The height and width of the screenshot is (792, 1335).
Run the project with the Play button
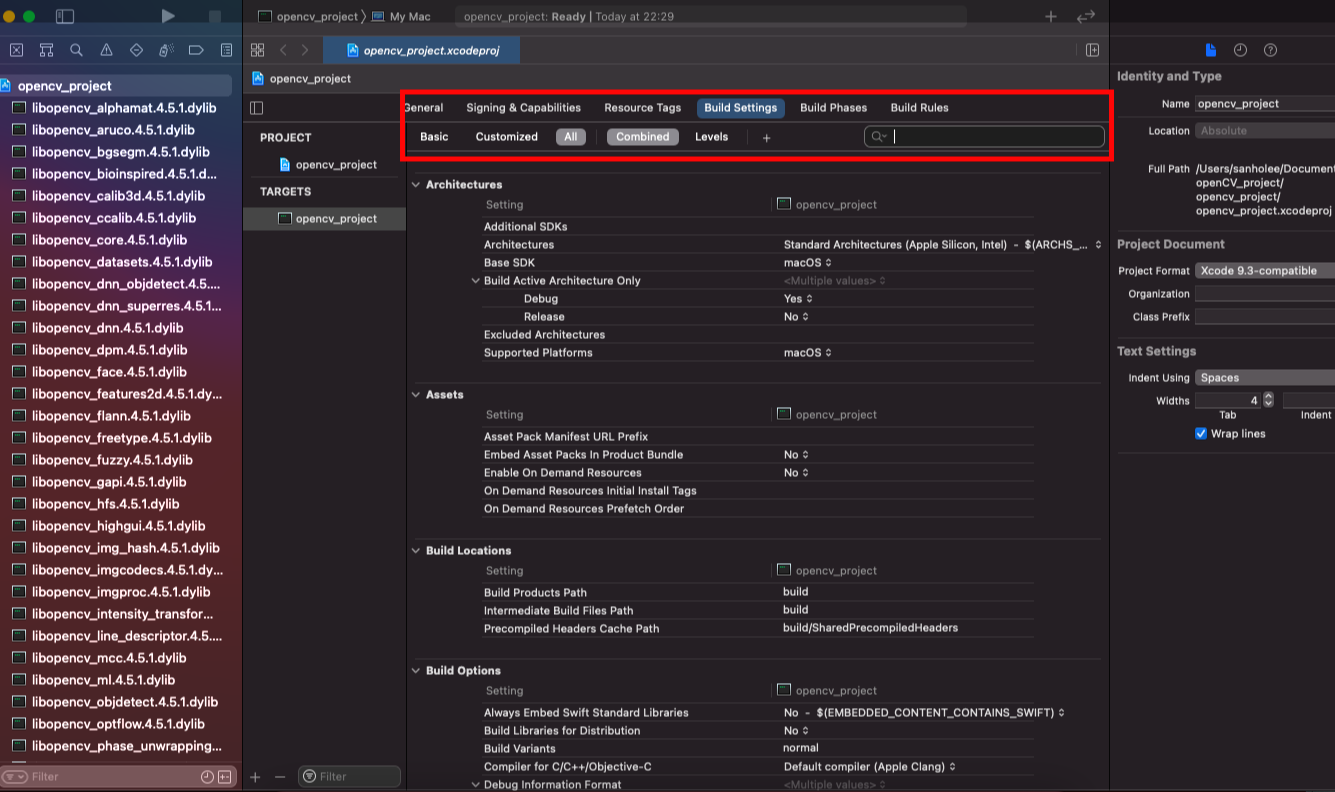tap(168, 16)
